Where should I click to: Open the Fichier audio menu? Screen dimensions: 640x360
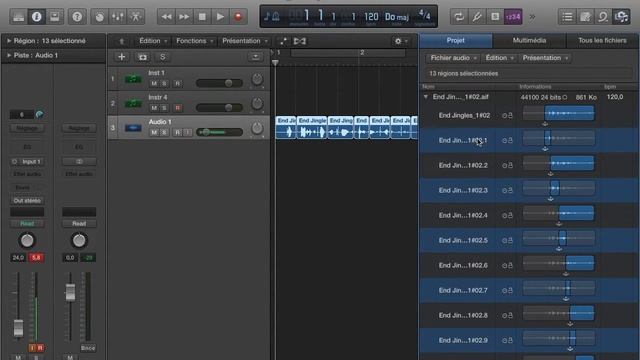[453, 58]
